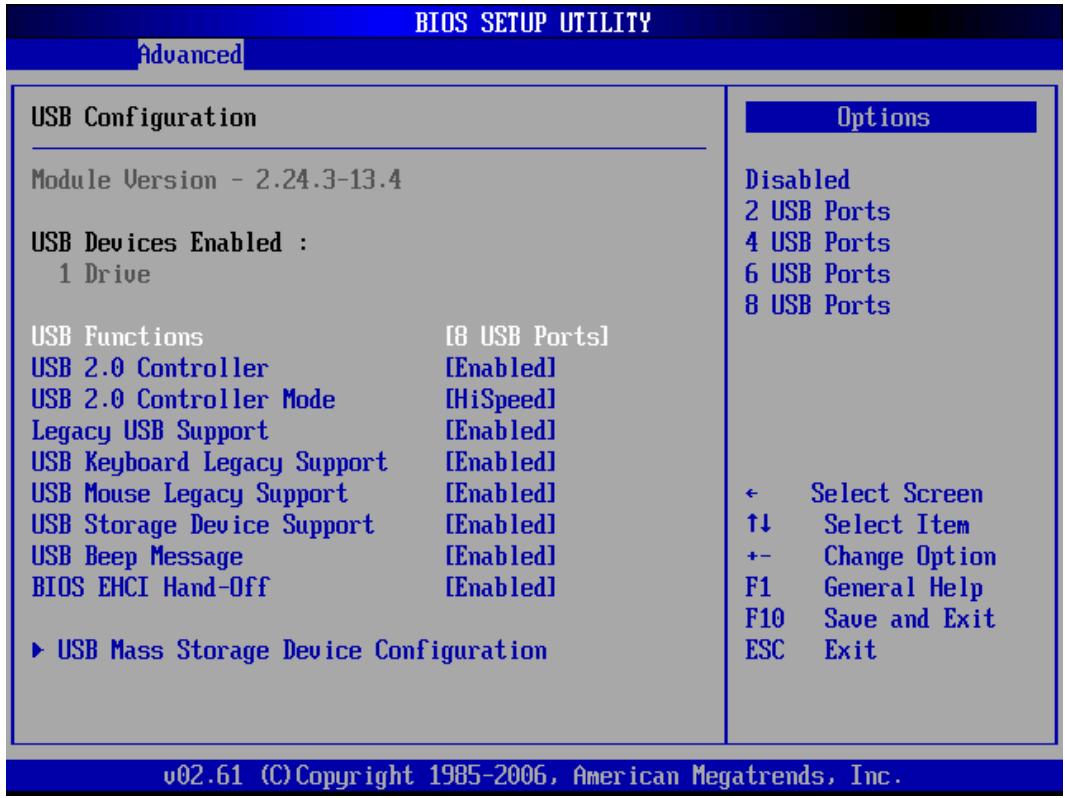Choose 6 USB Ports option

tap(817, 274)
